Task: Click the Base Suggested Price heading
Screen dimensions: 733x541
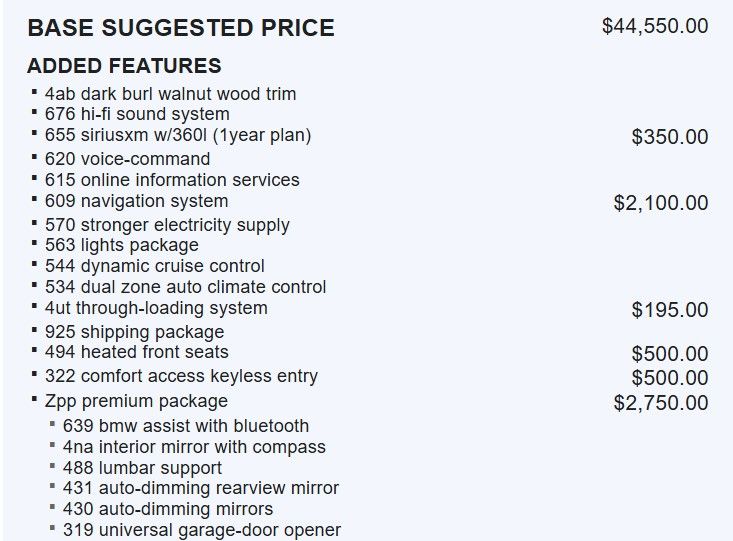Action: pyautogui.click(x=181, y=28)
